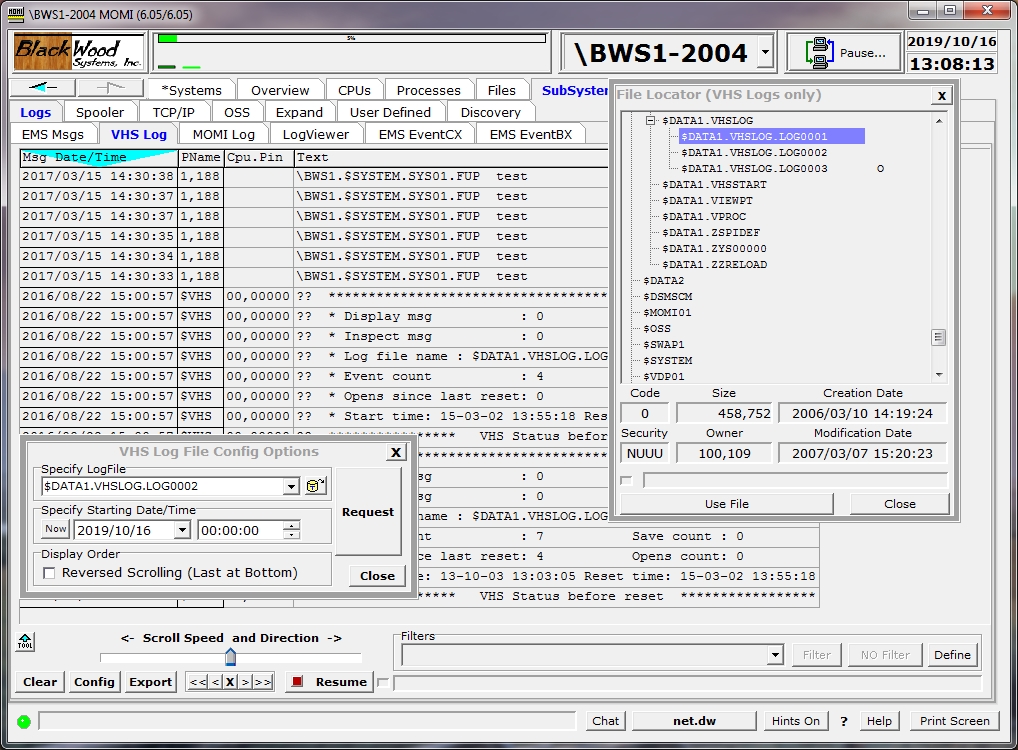The height and width of the screenshot is (750, 1018).
Task: Click the Request button
Action: (x=368, y=512)
